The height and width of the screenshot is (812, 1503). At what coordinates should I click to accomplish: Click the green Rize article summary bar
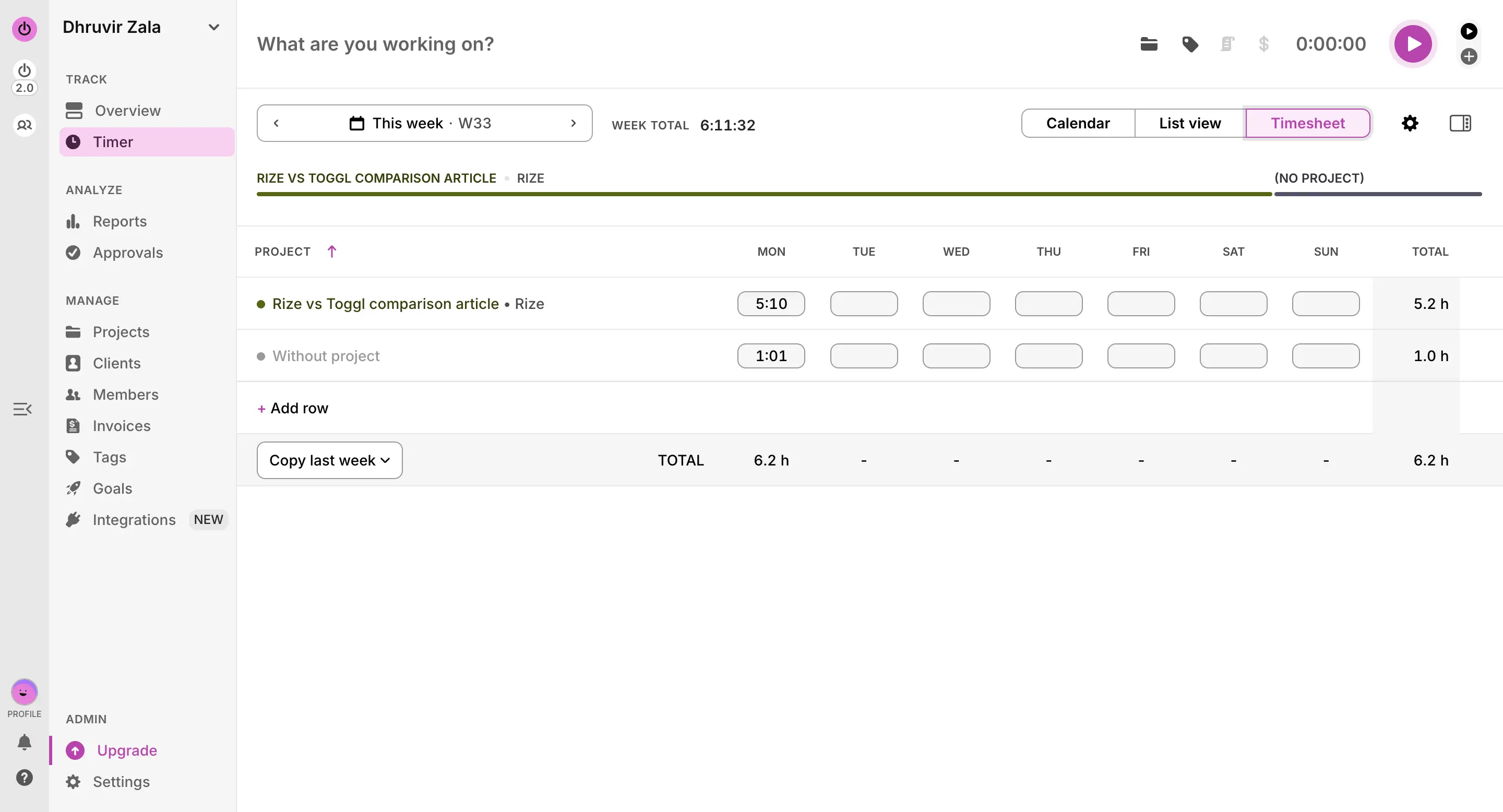(x=765, y=194)
